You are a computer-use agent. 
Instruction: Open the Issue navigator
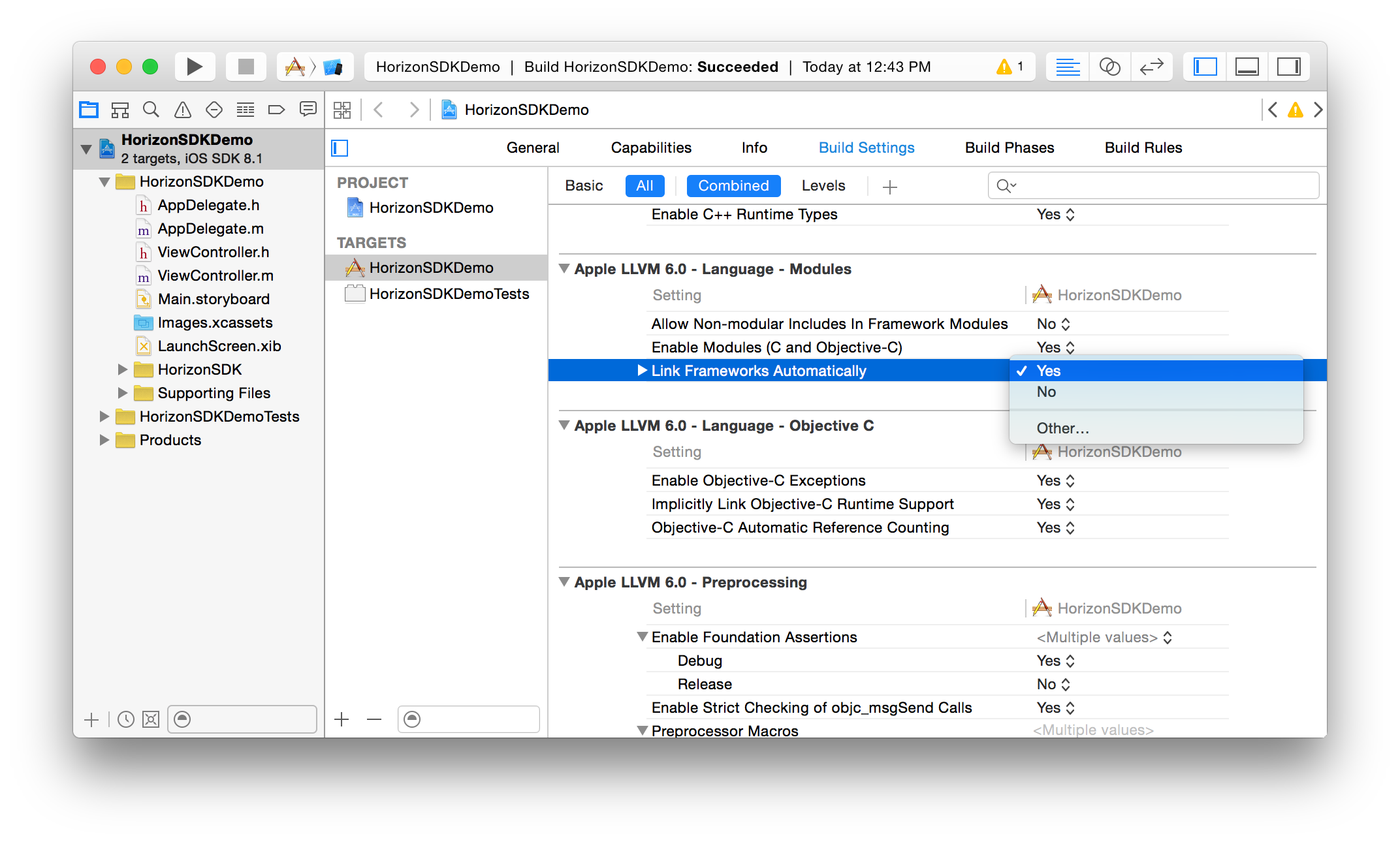[x=183, y=110]
